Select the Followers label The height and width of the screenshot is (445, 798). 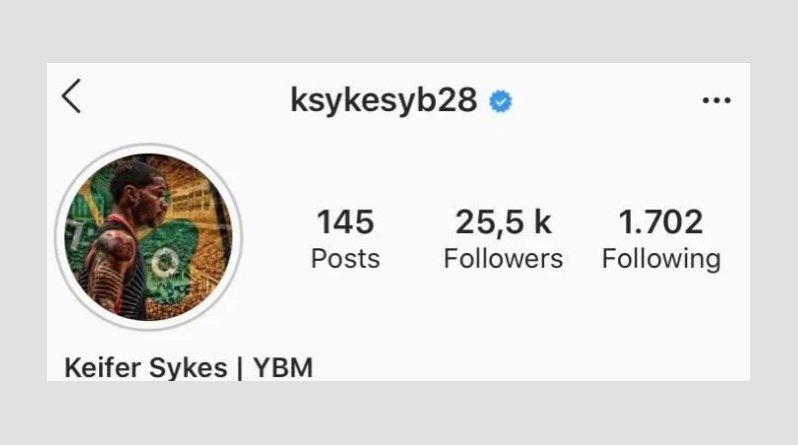coord(503,259)
